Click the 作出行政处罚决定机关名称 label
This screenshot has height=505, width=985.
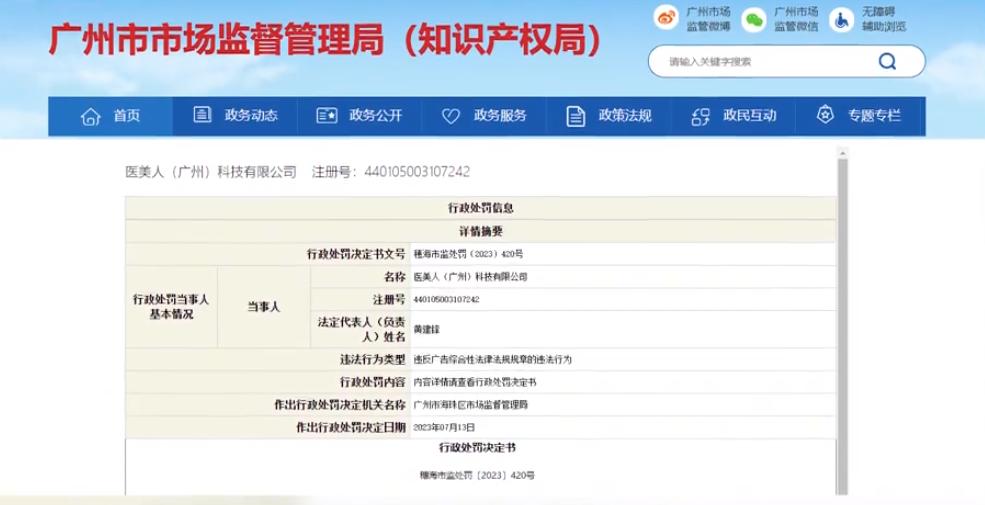pos(339,405)
